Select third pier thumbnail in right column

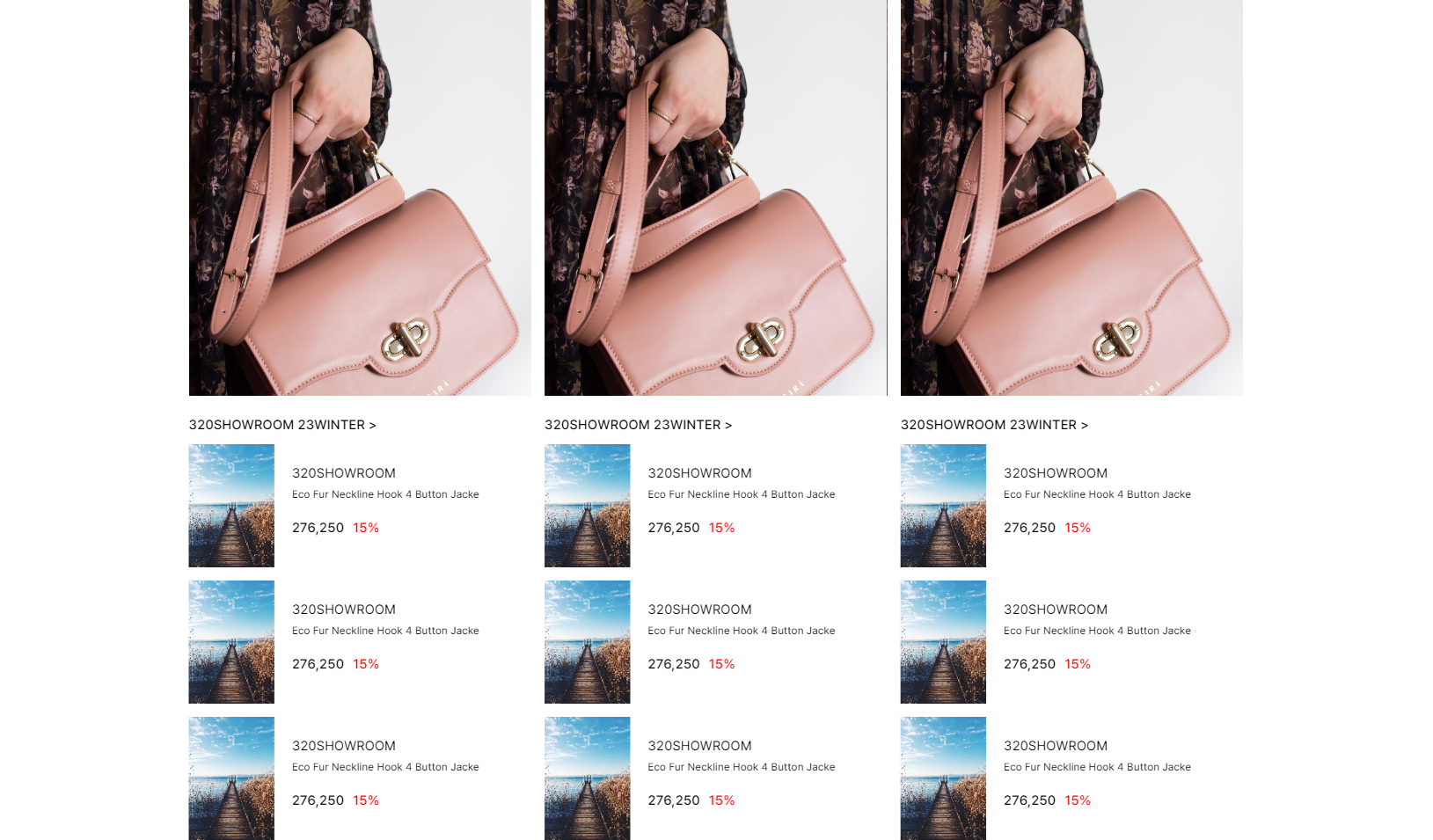click(943, 778)
